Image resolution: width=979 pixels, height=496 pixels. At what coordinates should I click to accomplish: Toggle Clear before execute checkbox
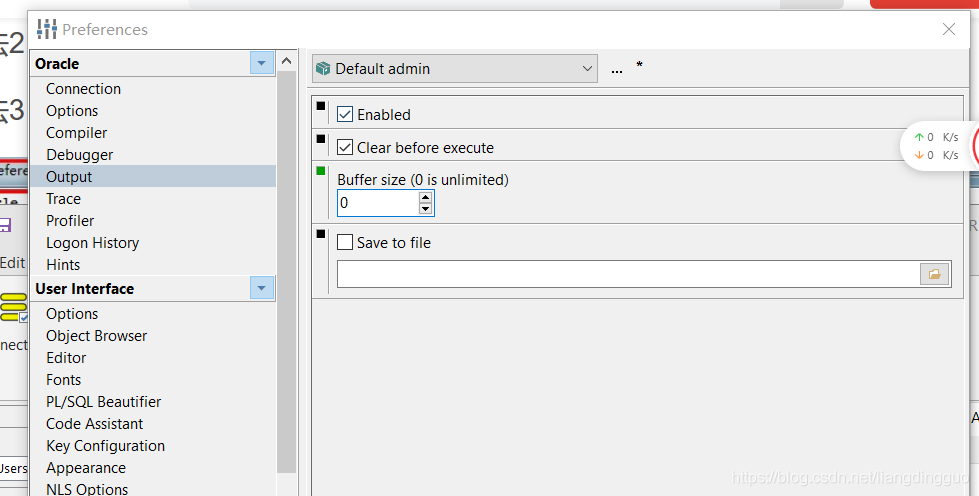[345, 148]
